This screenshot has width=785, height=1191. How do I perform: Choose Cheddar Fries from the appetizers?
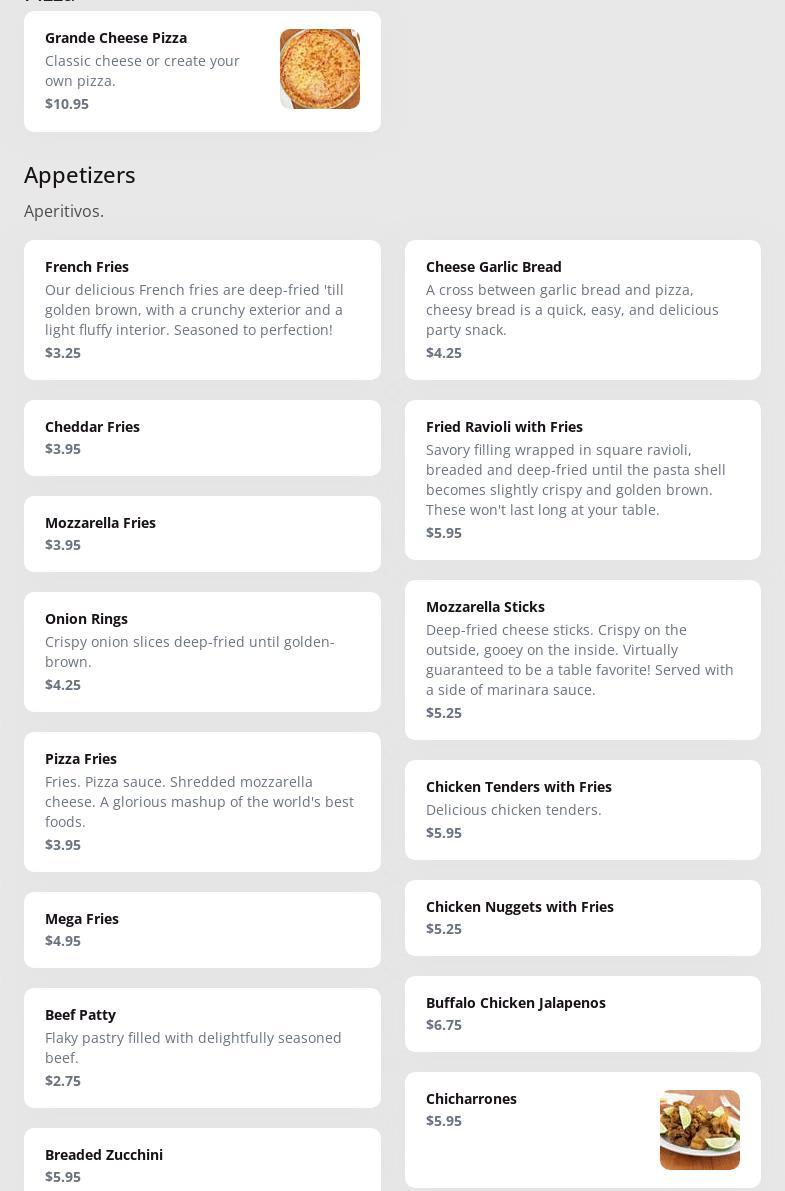click(x=202, y=437)
